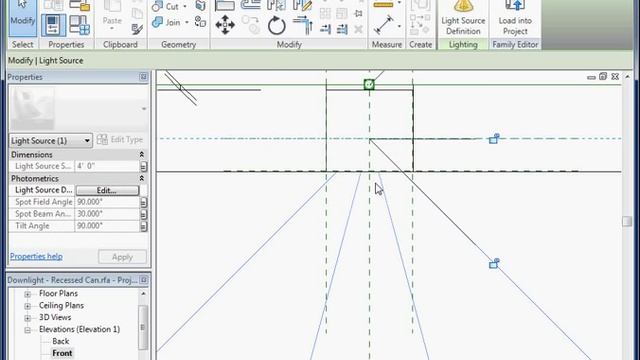Click the Light Source Symbol value 4' 0"
This screenshot has height=360, width=640.
[x=107, y=166]
